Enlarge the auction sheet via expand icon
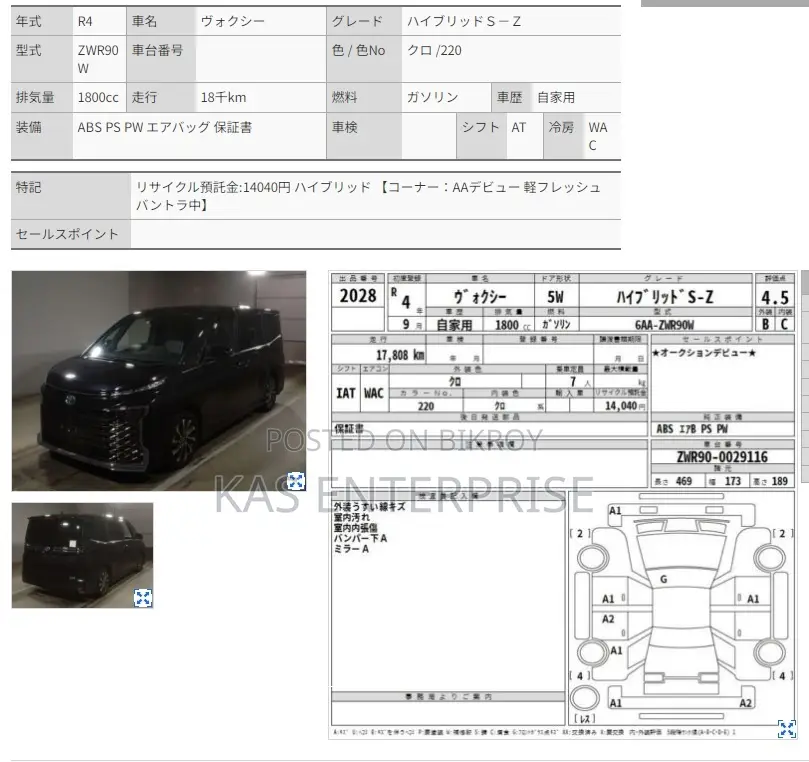 pos(786,729)
